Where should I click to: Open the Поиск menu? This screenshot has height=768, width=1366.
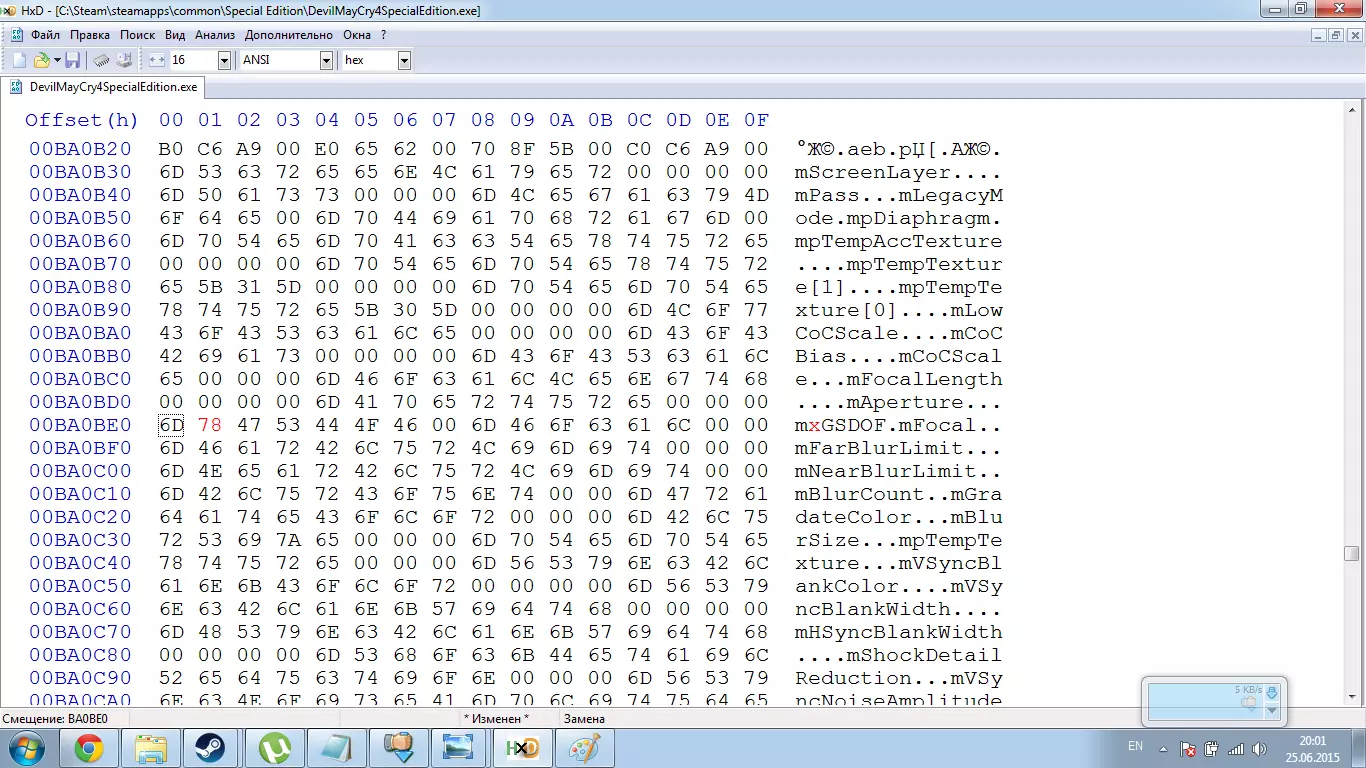(x=137, y=35)
